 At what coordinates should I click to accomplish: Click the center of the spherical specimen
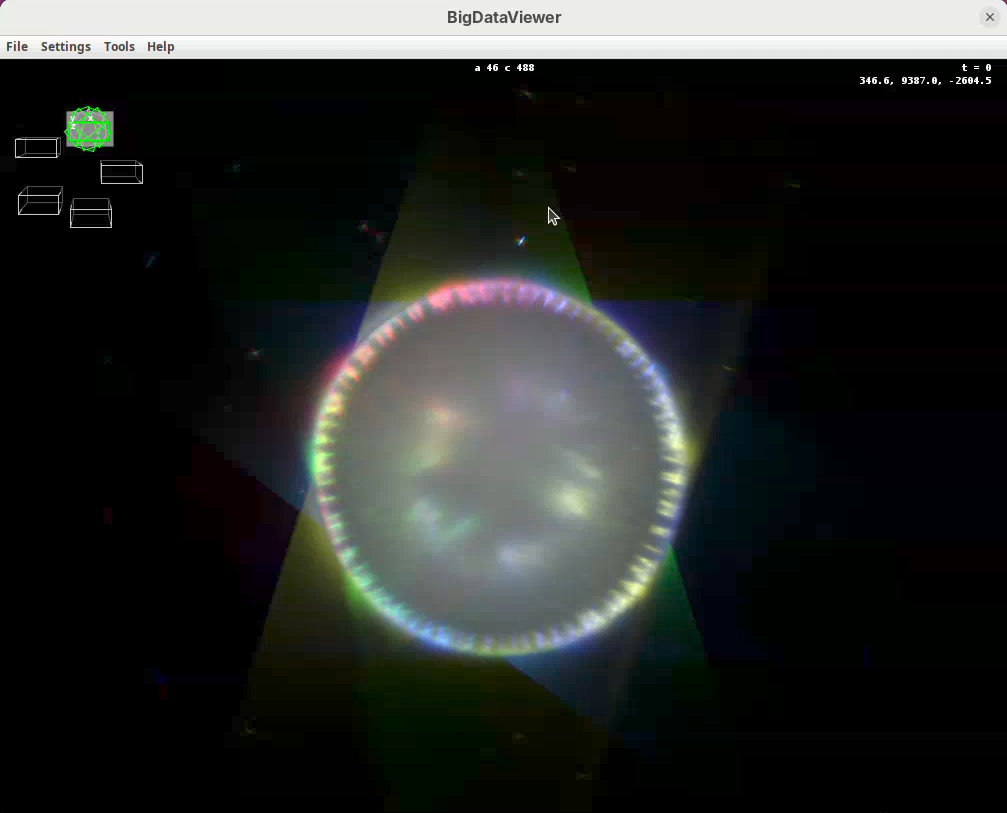coord(500,468)
